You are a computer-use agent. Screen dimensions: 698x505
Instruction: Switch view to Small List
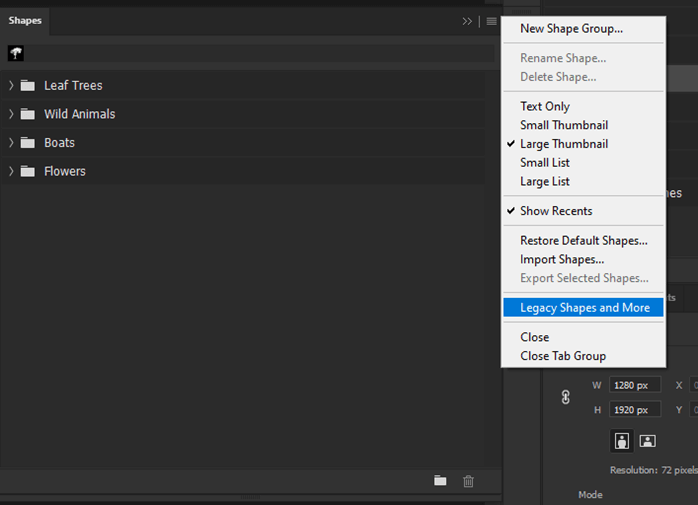click(545, 163)
